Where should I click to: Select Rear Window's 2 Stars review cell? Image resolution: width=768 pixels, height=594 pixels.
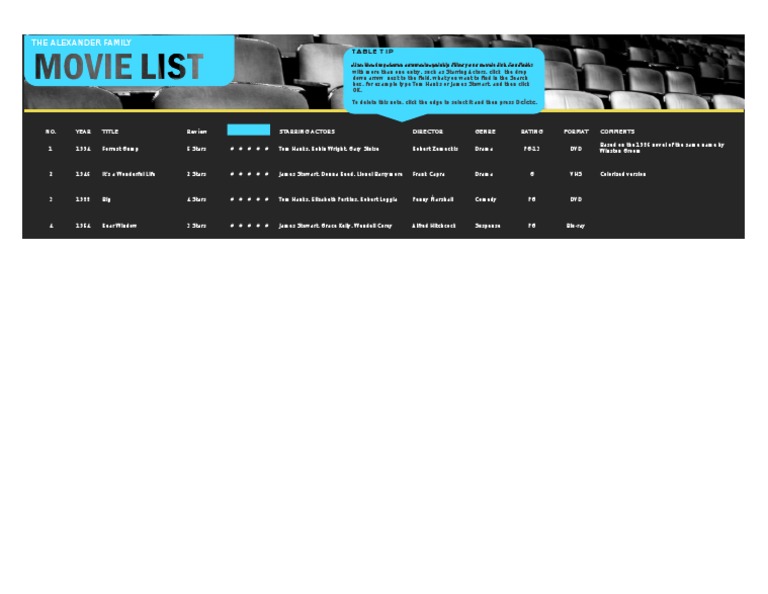(196, 226)
